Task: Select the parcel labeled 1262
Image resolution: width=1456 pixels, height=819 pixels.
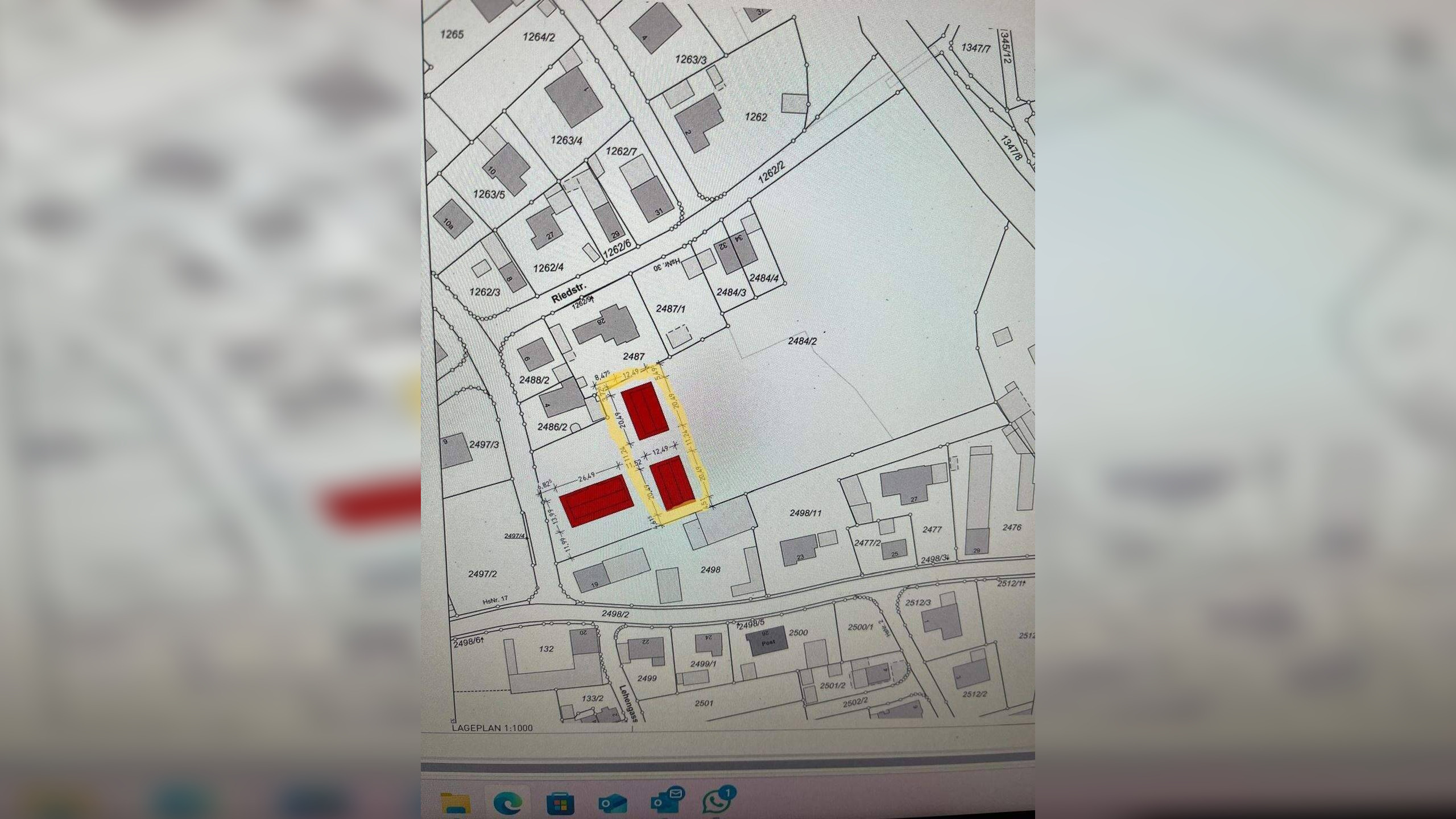Action: [x=755, y=117]
